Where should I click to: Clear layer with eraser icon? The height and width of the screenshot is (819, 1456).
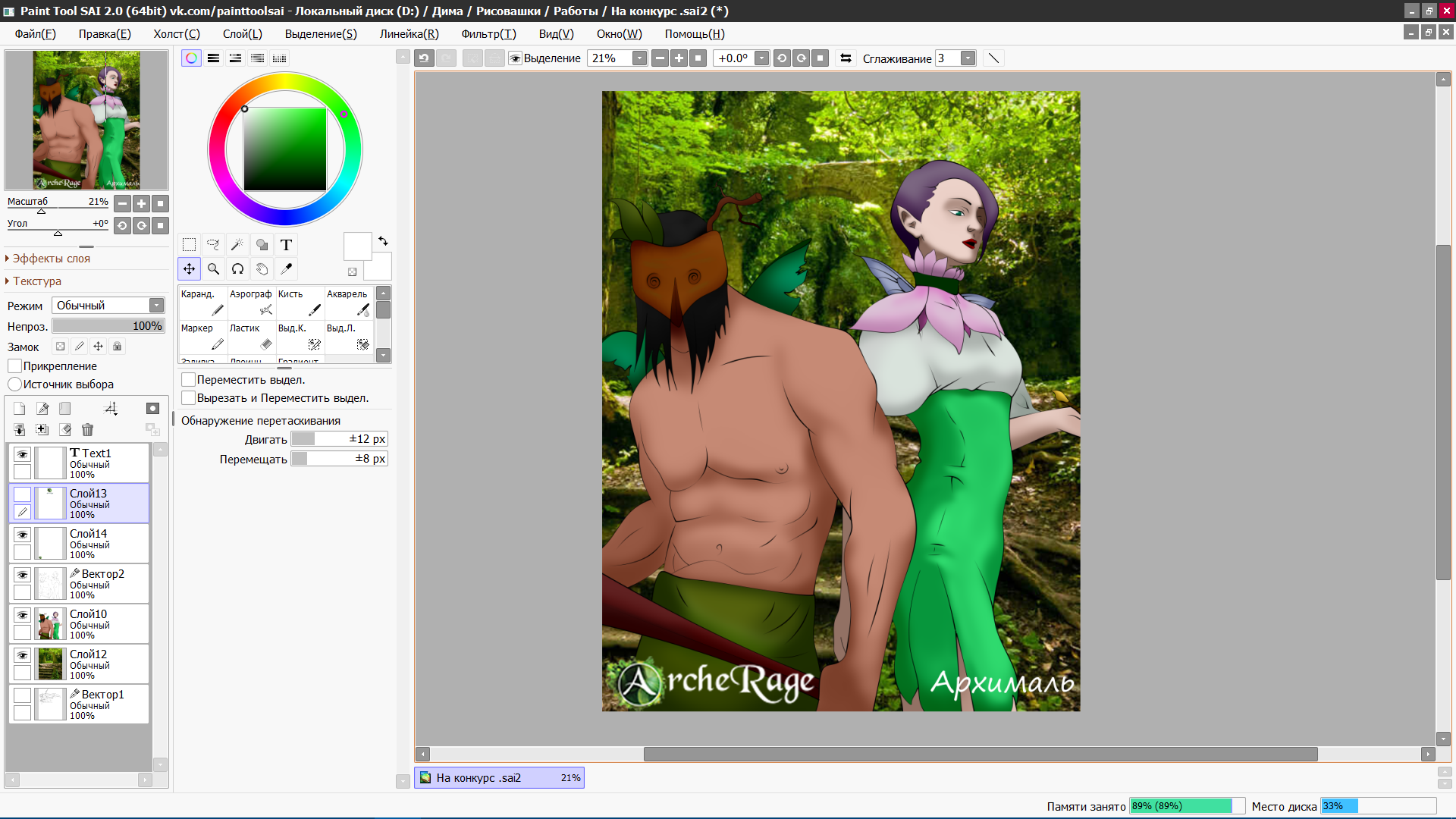(65, 430)
